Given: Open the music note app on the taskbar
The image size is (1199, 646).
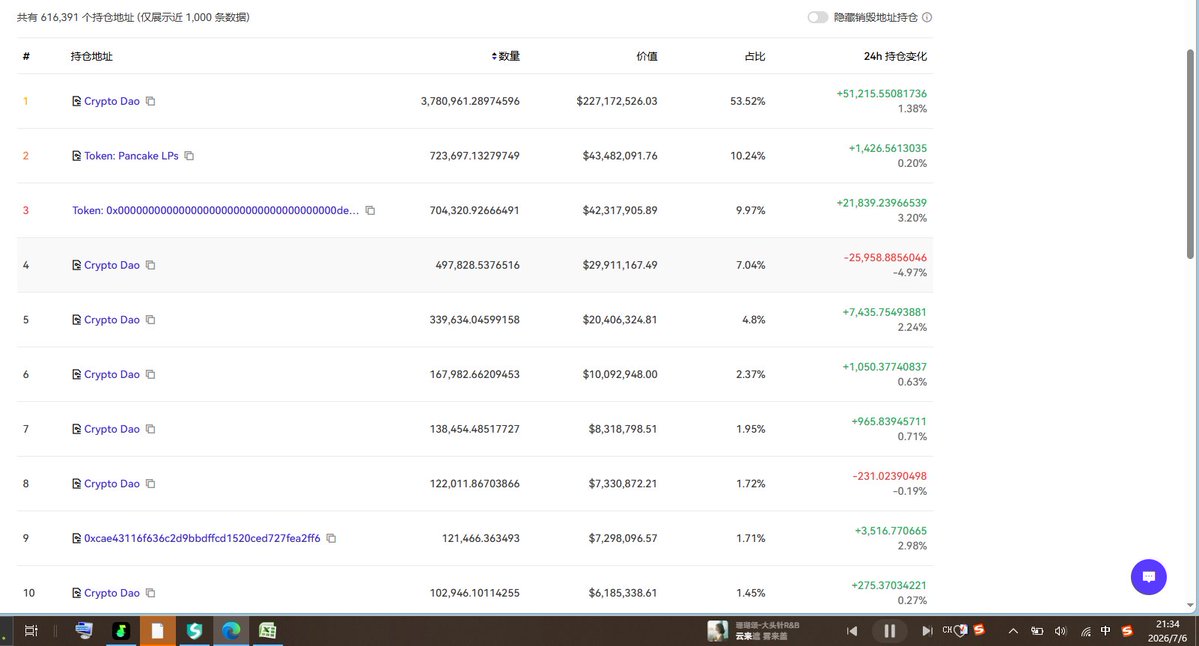Looking at the screenshot, I should [x=121, y=631].
